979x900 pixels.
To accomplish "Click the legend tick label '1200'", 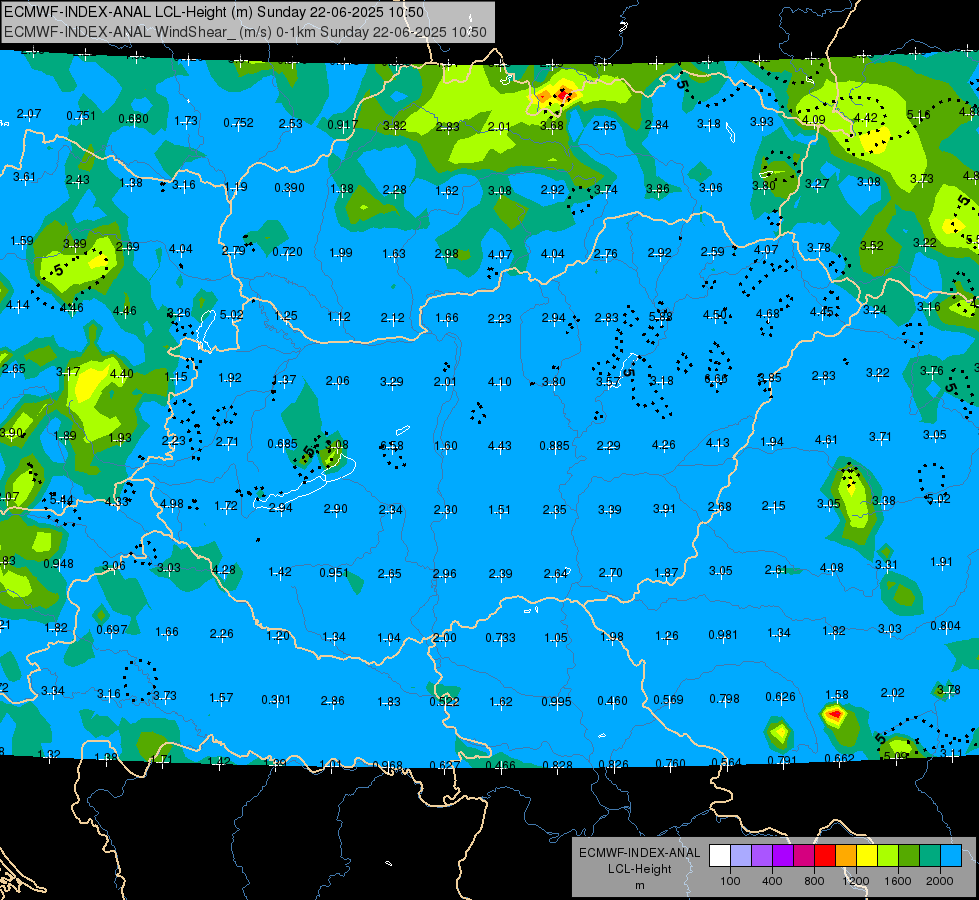I will [855, 881].
